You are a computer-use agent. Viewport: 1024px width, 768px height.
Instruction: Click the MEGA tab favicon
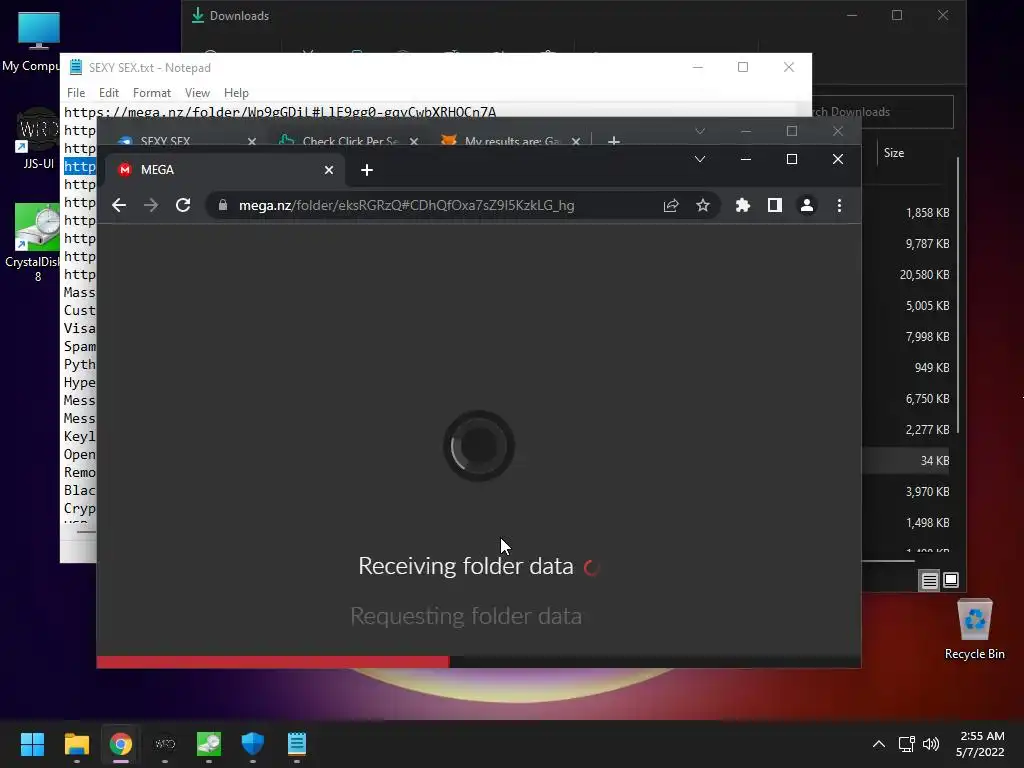pos(125,170)
